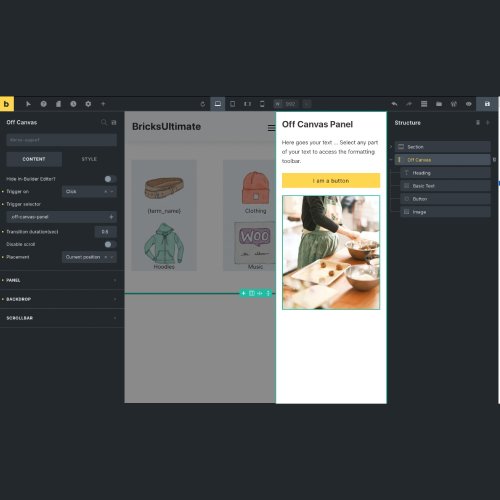Click the "I am a button" button
This screenshot has height=500, width=500.
pyautogui.click(x=331, y=181)
